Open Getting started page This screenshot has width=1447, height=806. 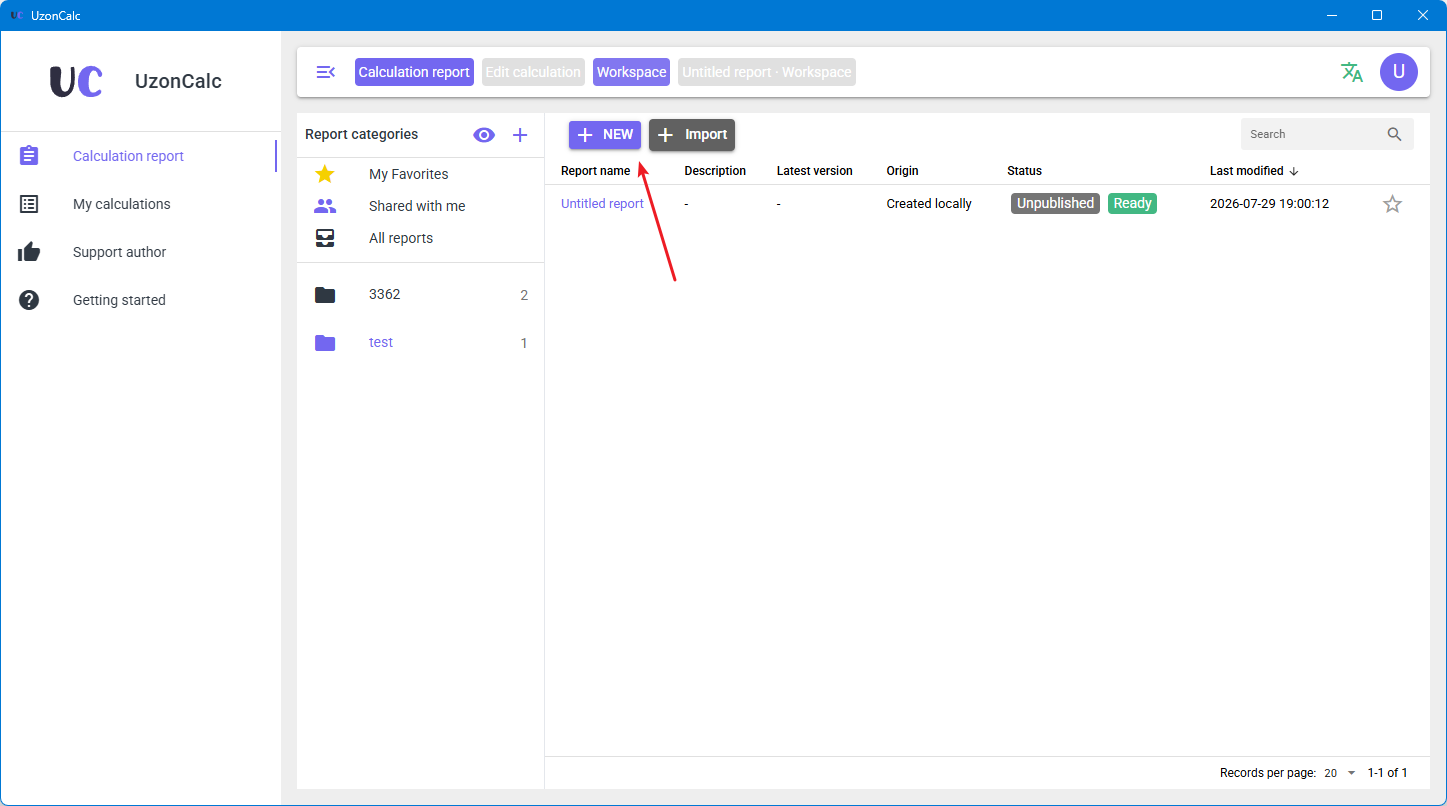pos(138,300)
